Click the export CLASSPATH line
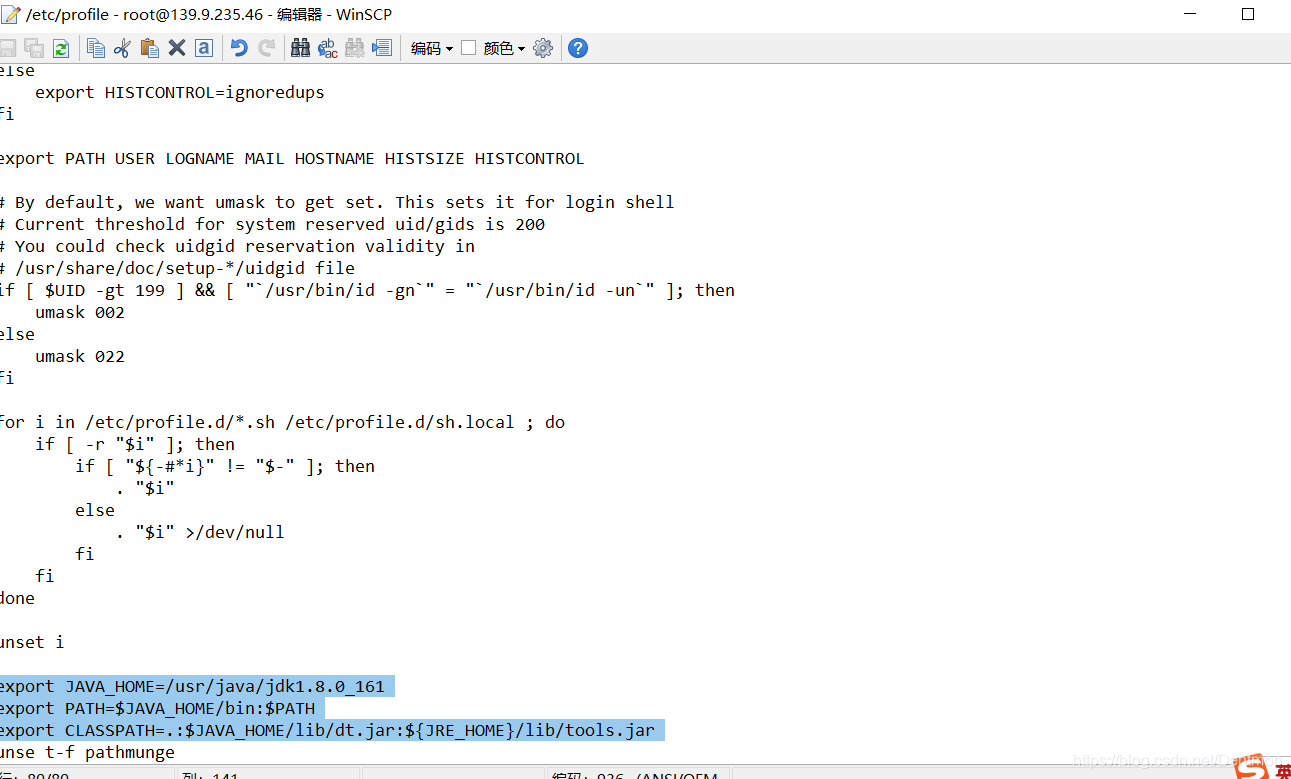Screen dimensions: 1291x779 coord(330,730)
